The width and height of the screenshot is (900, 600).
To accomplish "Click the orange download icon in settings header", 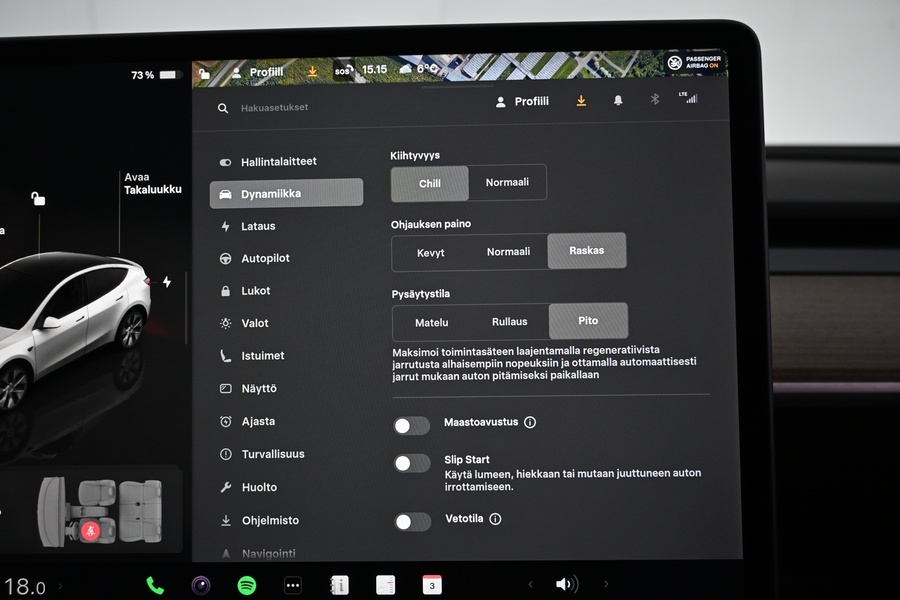I will point(581,101).
